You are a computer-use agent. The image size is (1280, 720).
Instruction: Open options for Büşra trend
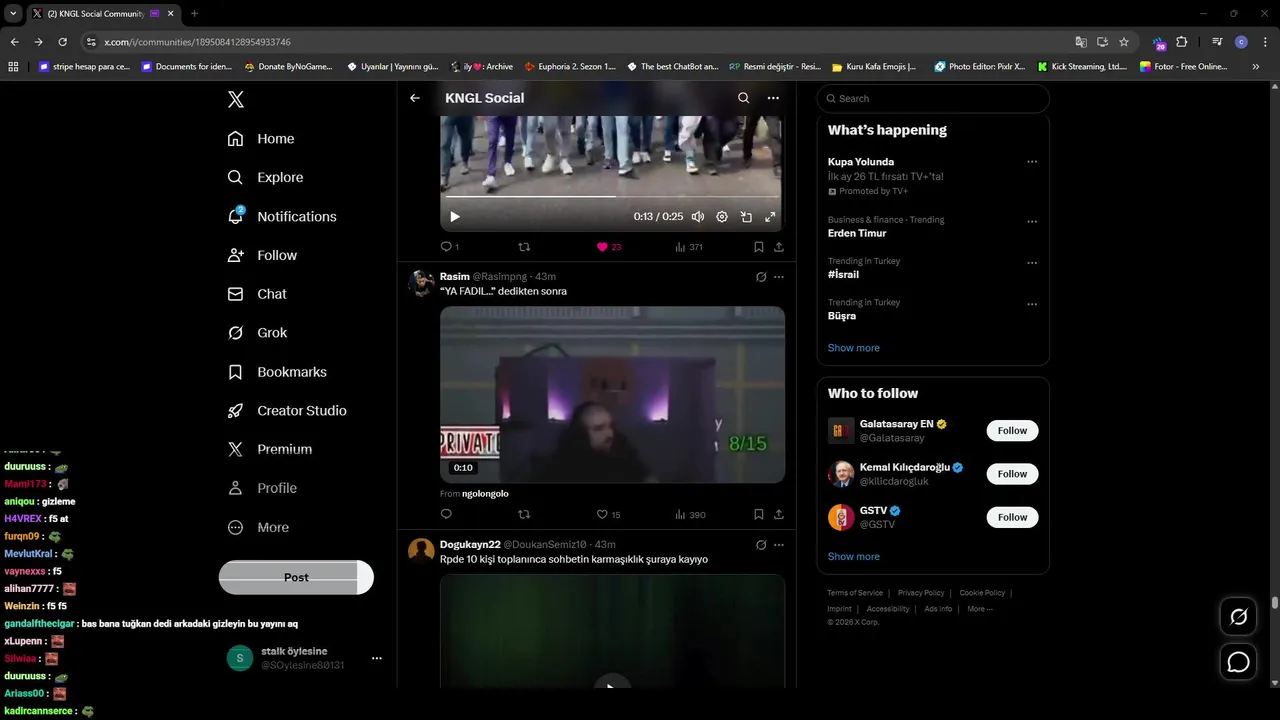(1032, 304)
